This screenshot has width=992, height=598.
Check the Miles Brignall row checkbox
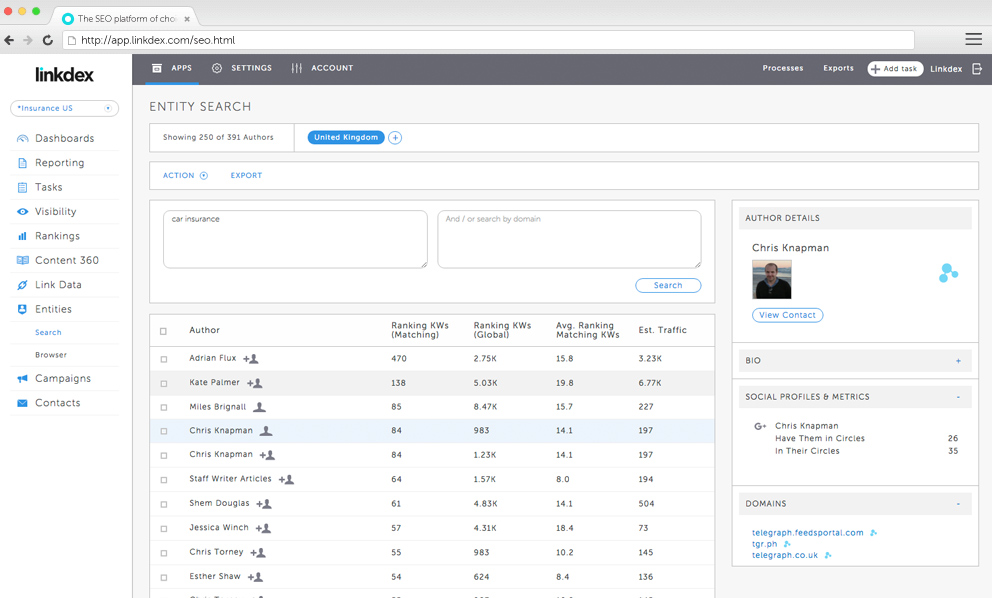coord(164,408)
